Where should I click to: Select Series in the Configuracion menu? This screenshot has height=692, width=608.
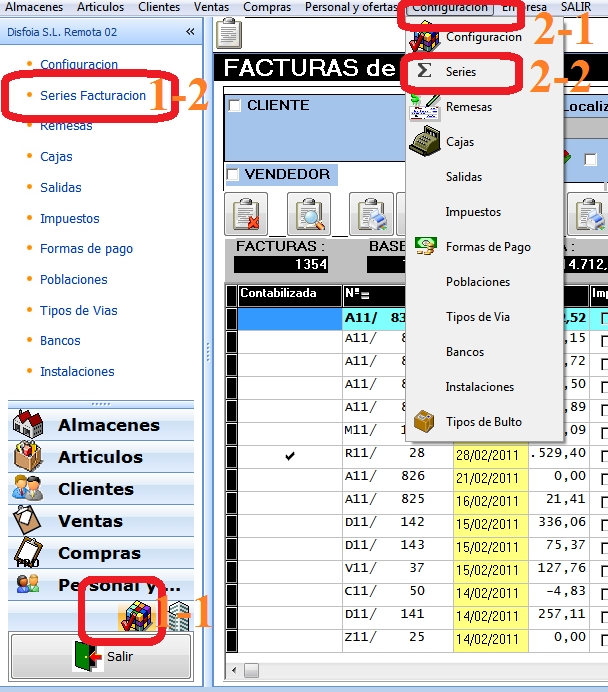(461, 72)
